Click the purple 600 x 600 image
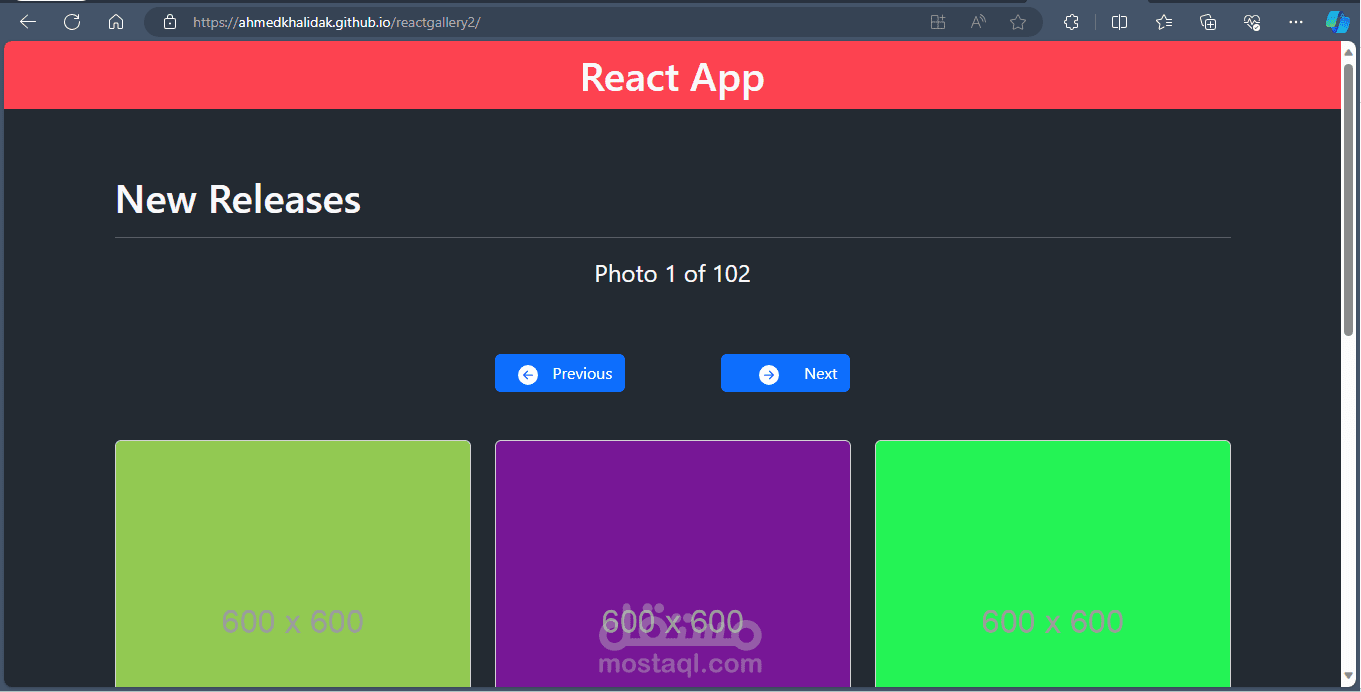 (672, 563)
